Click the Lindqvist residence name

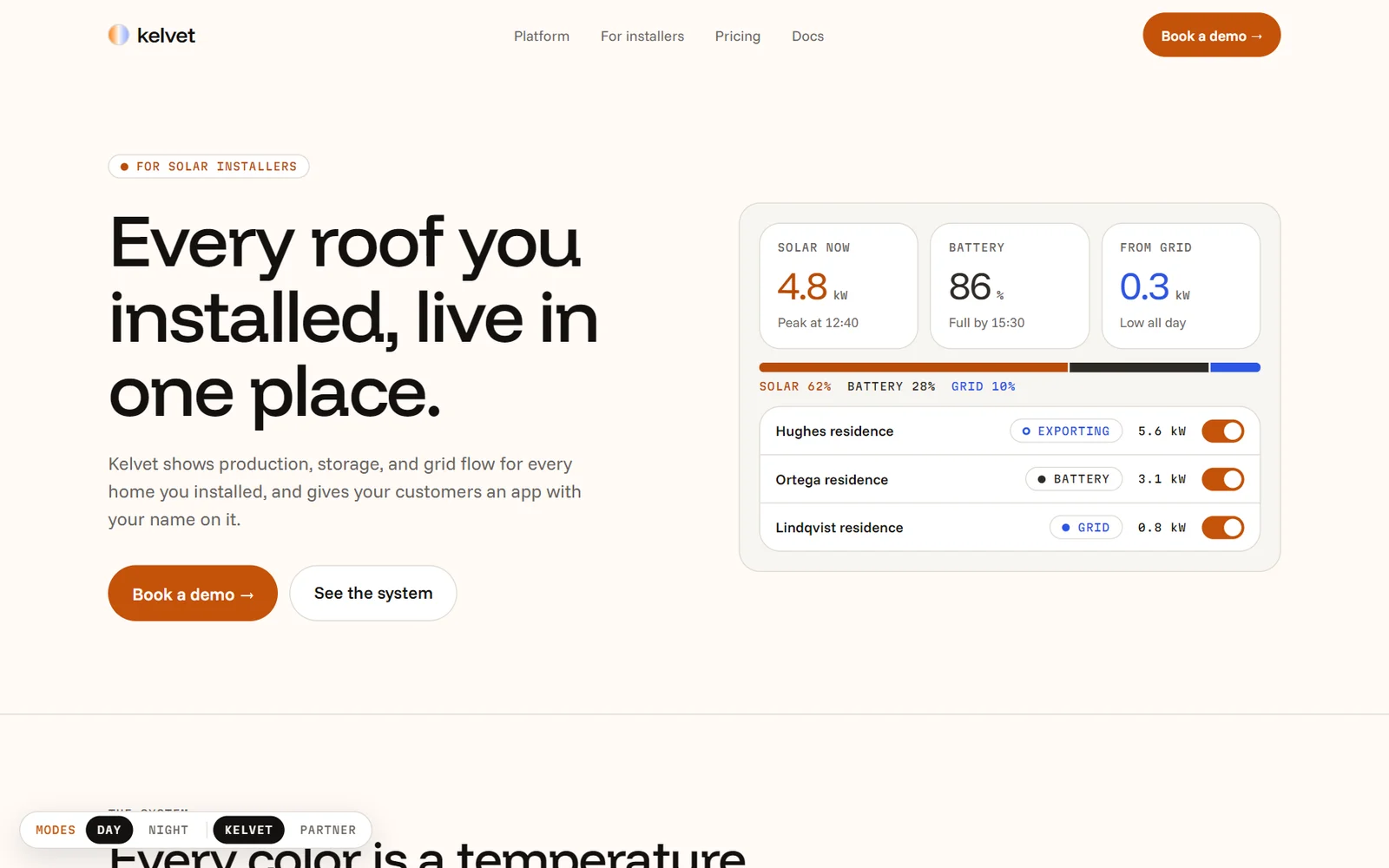pyautogui.click(x=839, y=528)
